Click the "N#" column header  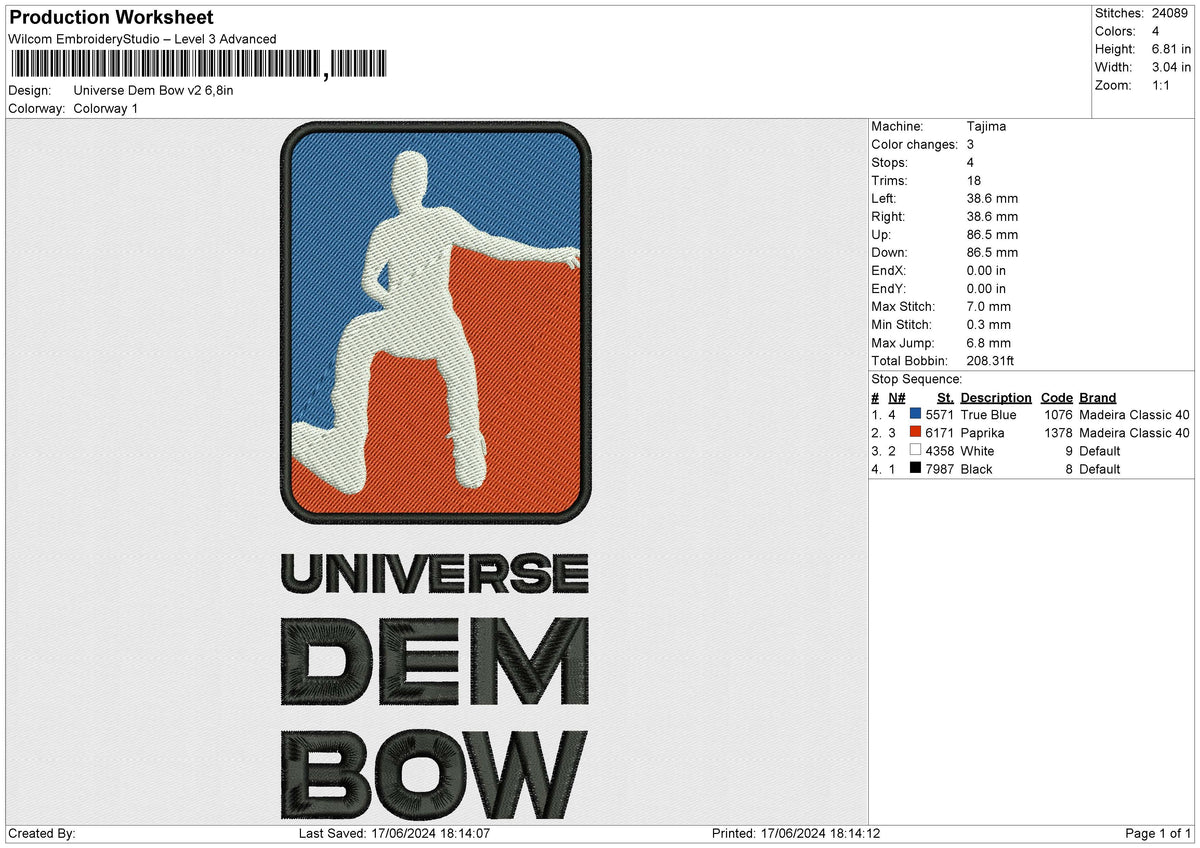coord(896,397)
